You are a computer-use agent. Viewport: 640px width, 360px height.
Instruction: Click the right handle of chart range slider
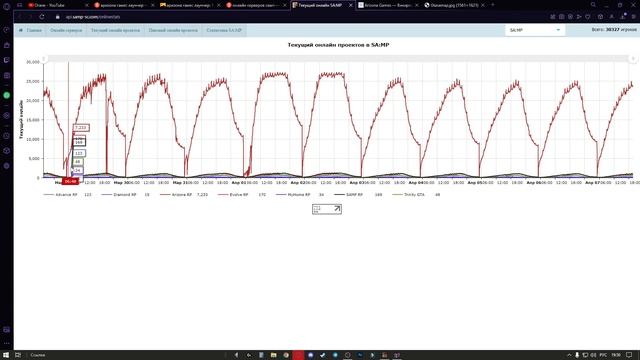633,59
